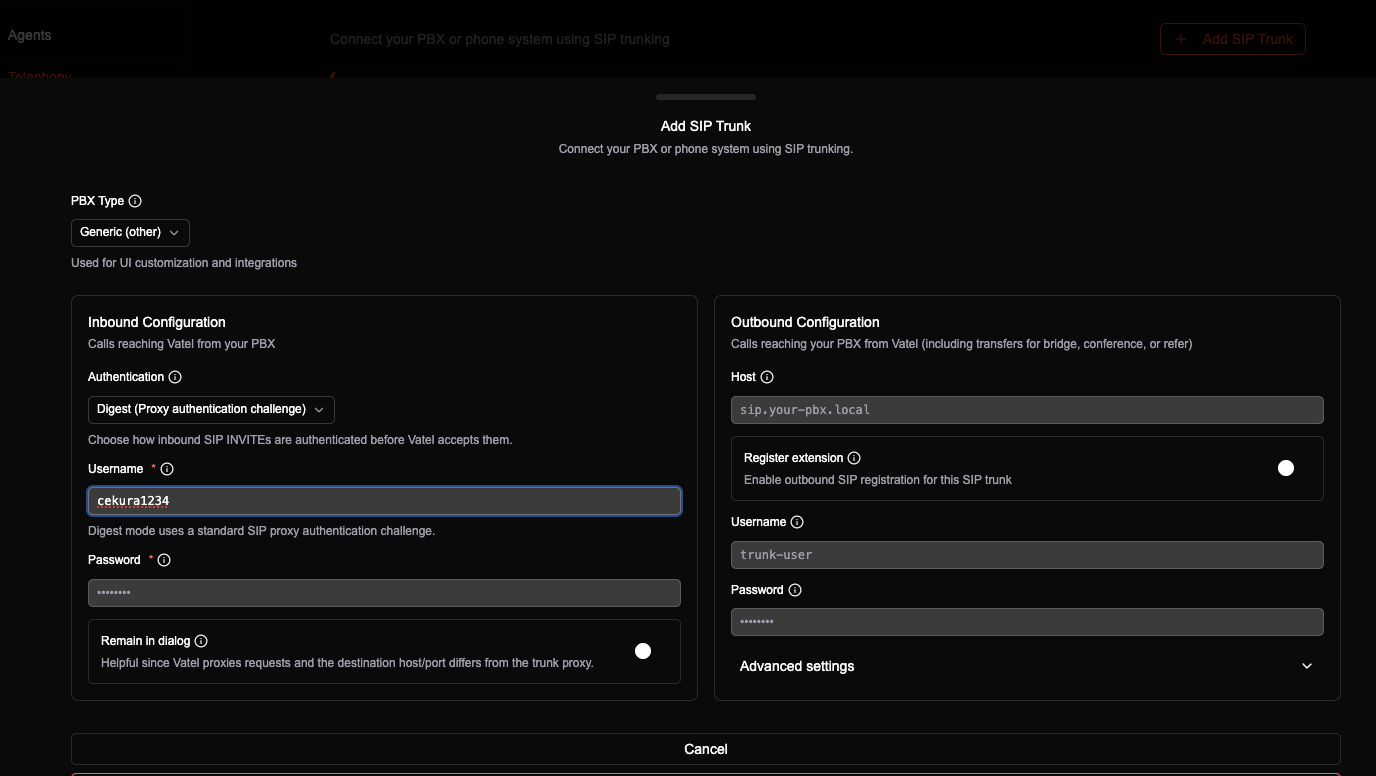Screen dimensions: 1376x776
Task: Click the Host field sip.your-pbx.local
Action: point(1027,410)
